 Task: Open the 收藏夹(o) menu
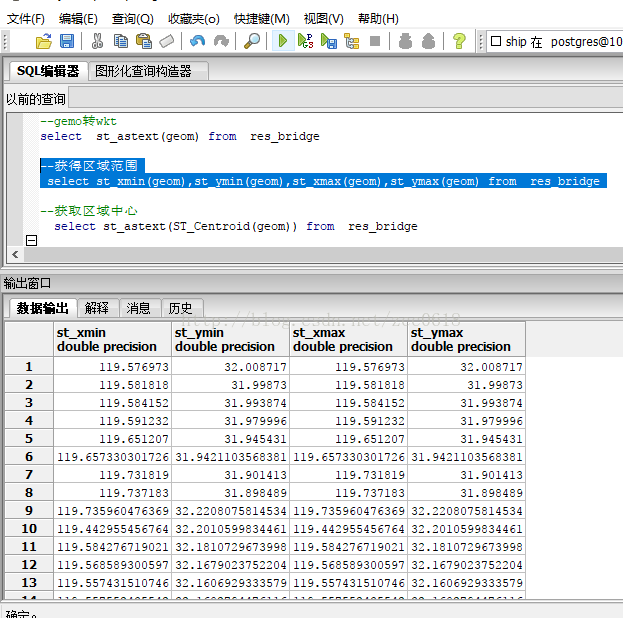coord(193,19)
